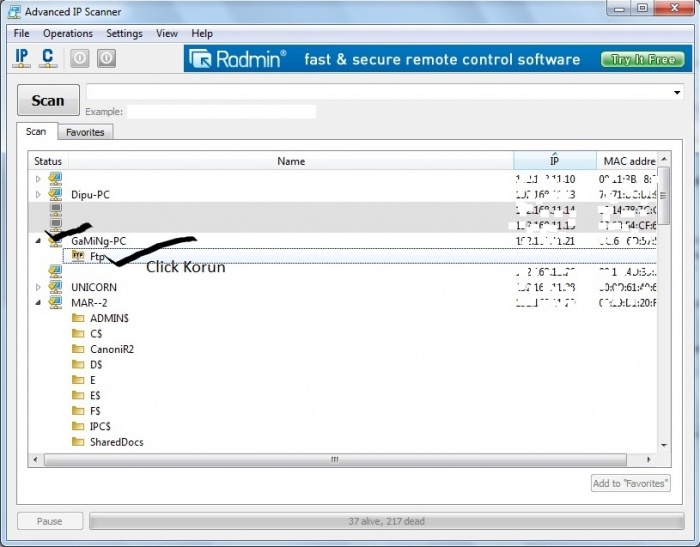
Task: Select the MAR--2 name text
Action: click(89, 303)
